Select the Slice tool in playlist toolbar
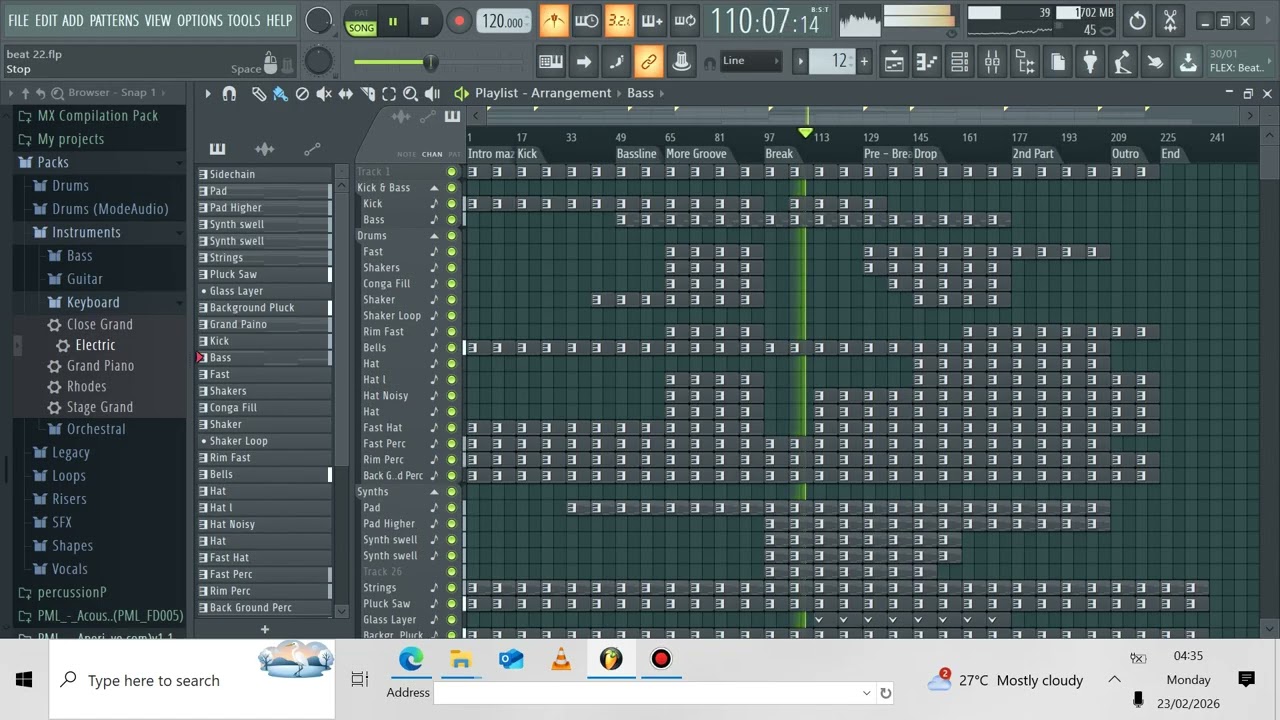The height and width of the screenshot is (720, 1280). click(367, 93)
